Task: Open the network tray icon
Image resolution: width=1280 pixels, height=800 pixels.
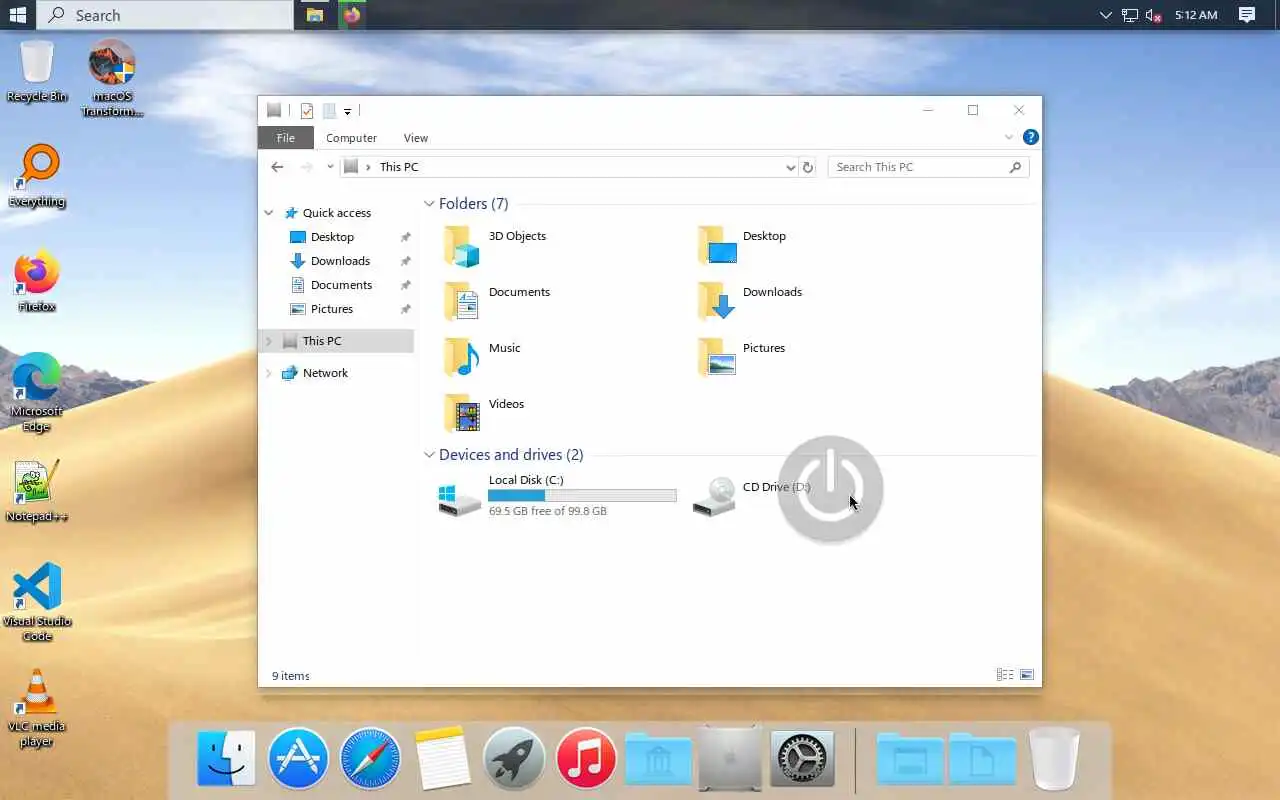Action: coord(1130,15)
